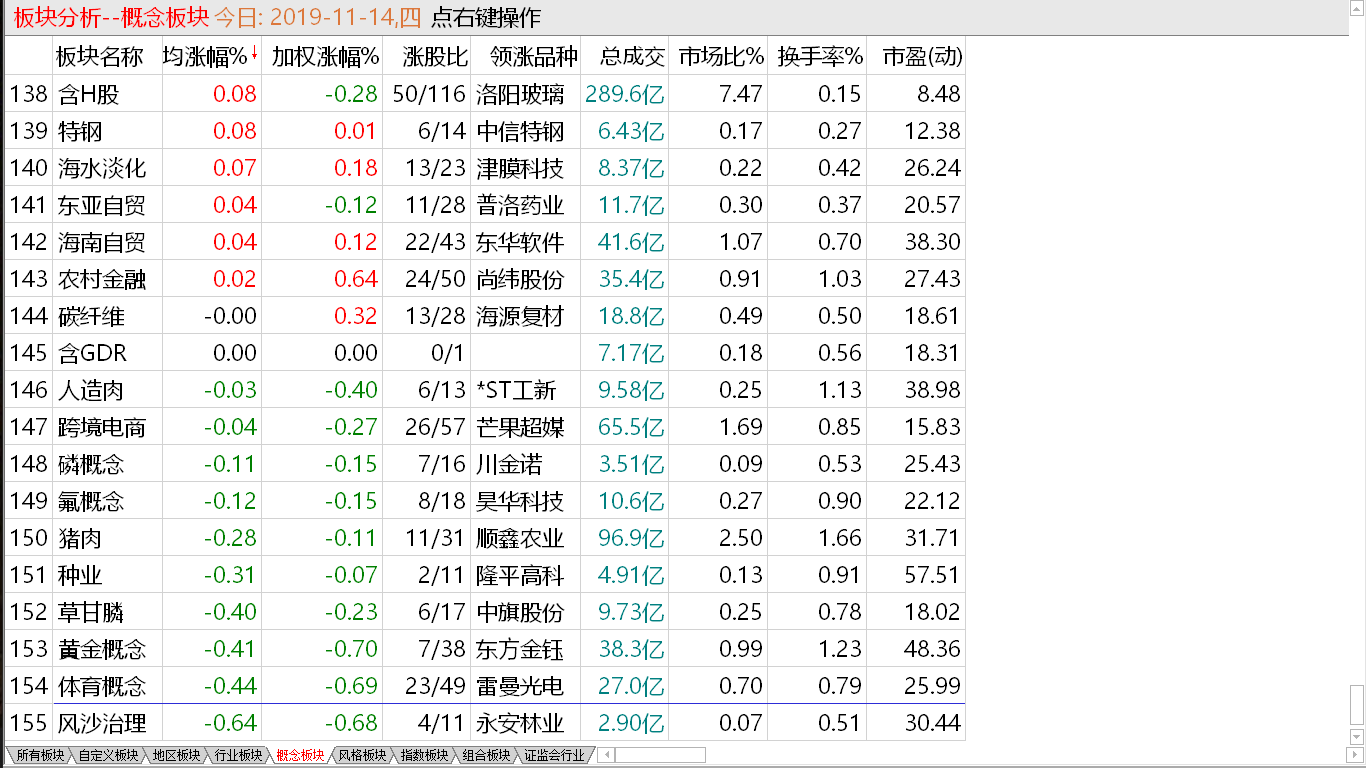Click leading stock 津膜科技
Screen dimensions: 1366x768
tap(521, 168)
